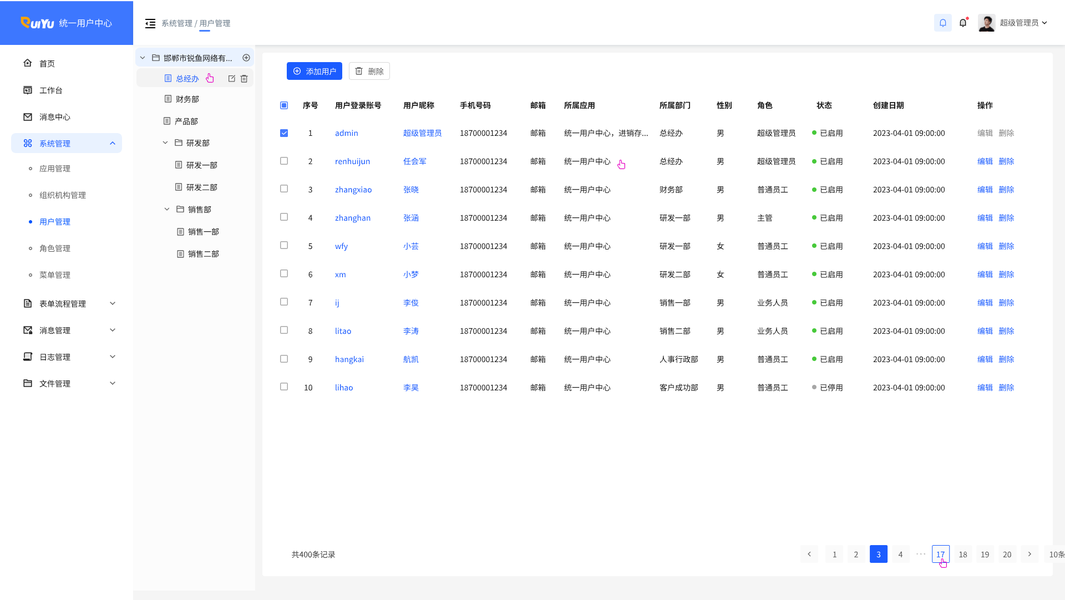This screenshot has width=1065, height=600.
Task: Open 用户管理 in the sidebar
Action: coord(55,222)
